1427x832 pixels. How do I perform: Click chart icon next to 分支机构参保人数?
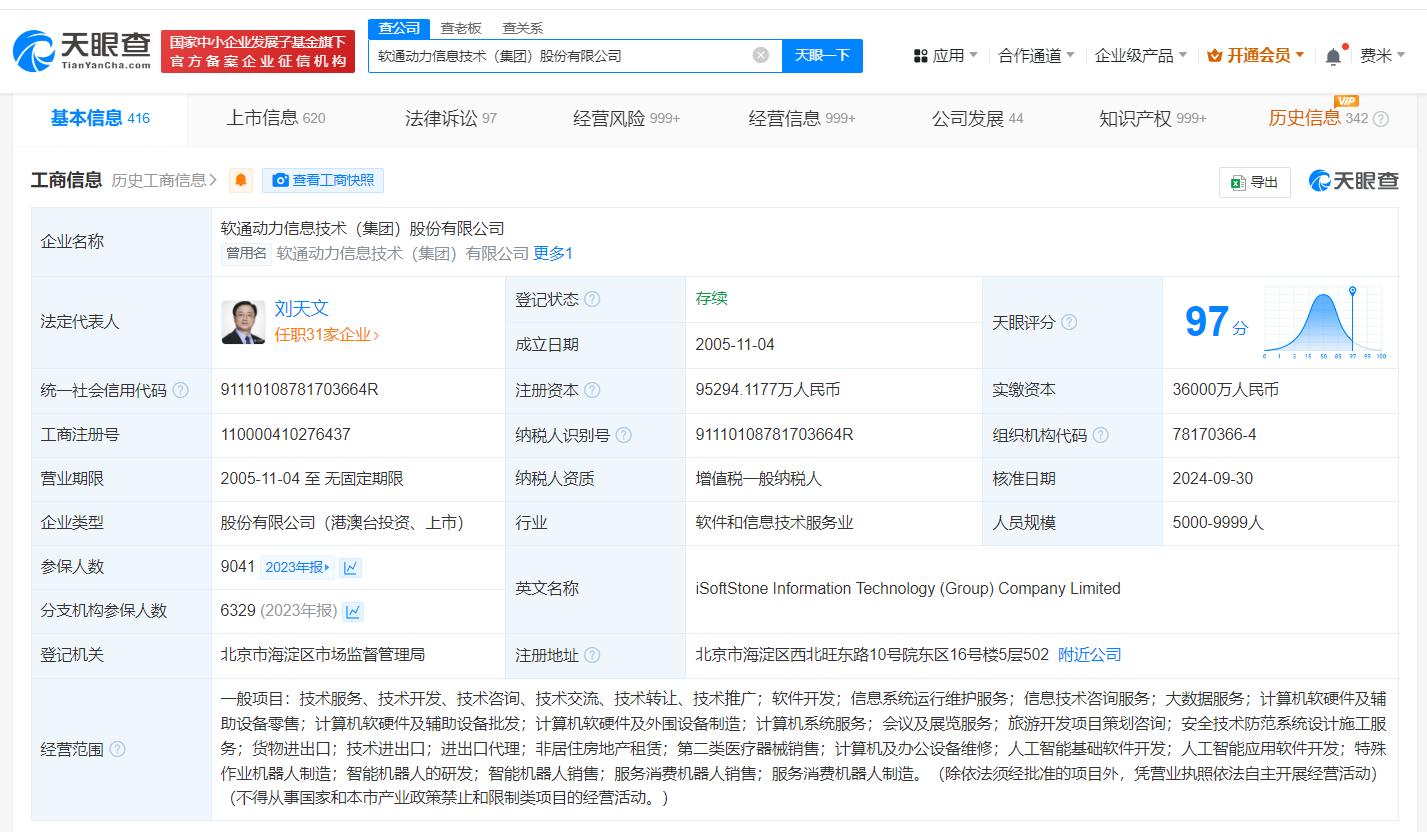click(353, 611)
